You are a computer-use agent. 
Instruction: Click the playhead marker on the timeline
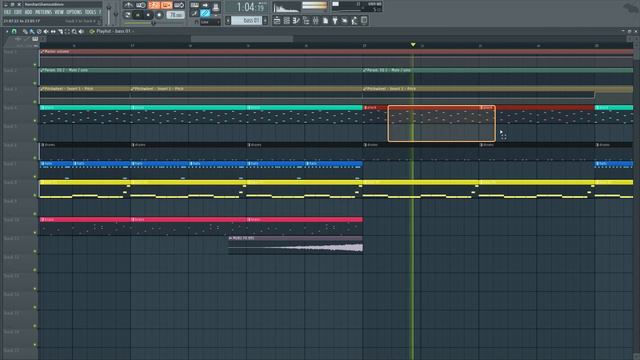(413, 44)
